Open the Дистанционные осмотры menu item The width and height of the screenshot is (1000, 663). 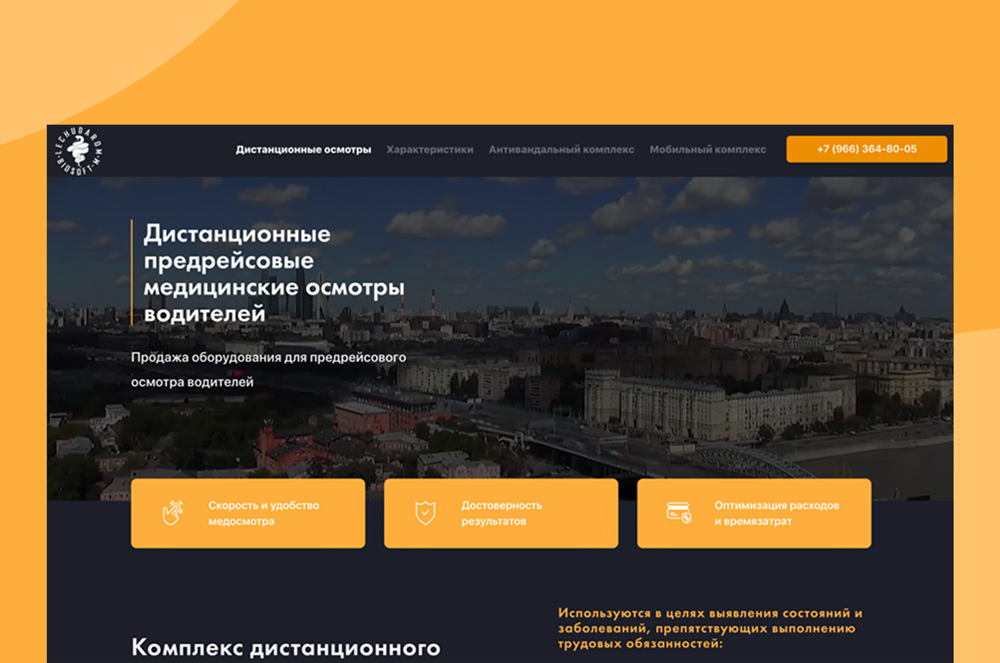pos(304,150)
